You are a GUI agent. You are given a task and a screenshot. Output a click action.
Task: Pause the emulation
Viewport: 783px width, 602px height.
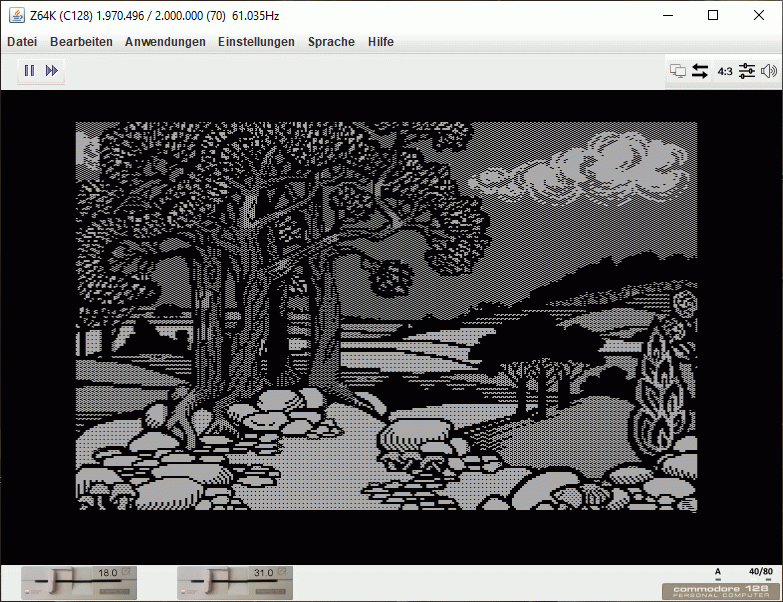pos(29,71)
